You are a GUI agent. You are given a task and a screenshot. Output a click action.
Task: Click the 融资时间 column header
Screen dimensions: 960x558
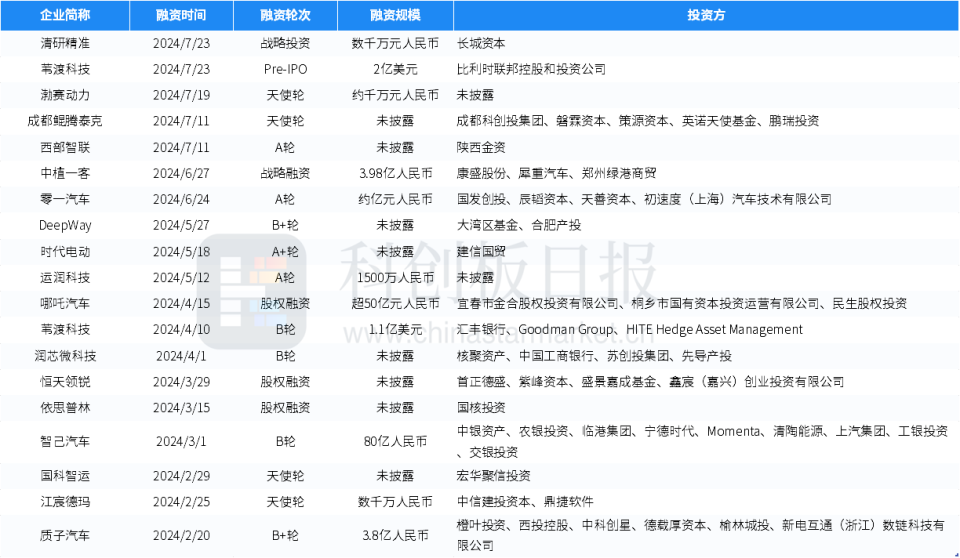(181, 15)
